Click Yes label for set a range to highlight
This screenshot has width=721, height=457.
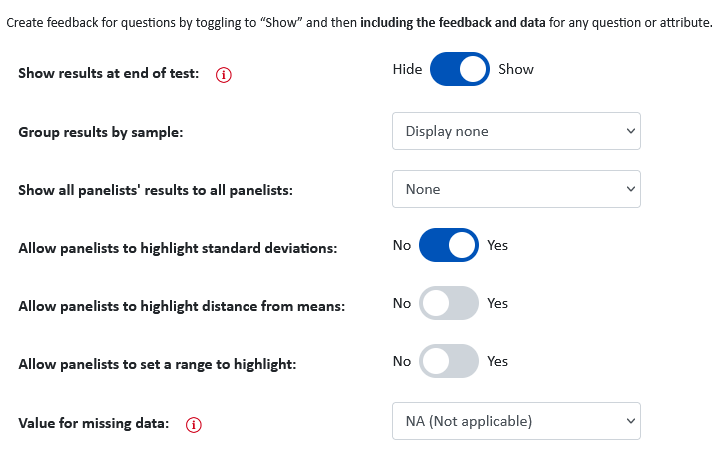click(498, 361)
